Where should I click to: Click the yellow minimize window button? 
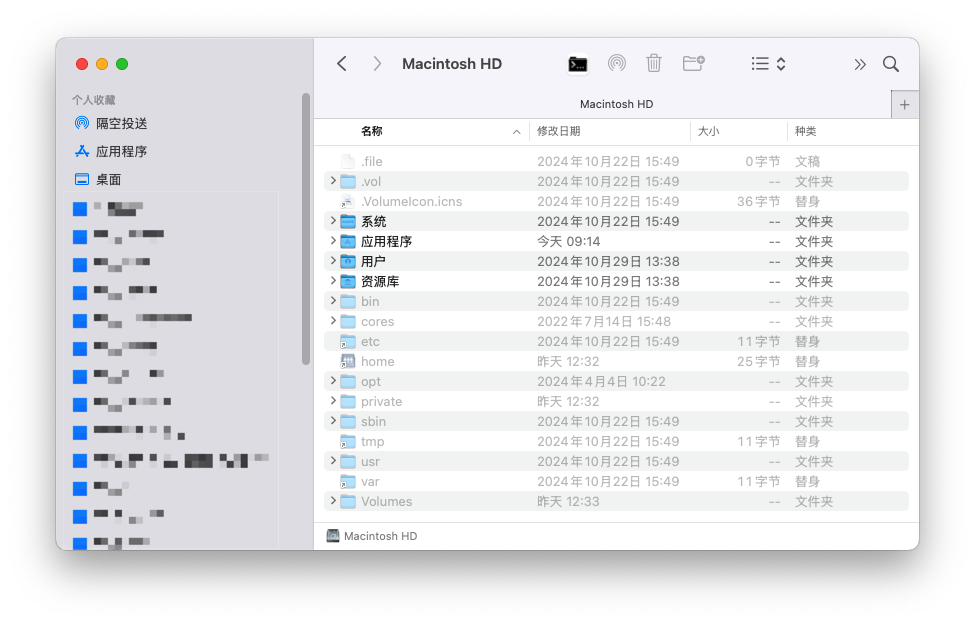[x=102, y=64]
